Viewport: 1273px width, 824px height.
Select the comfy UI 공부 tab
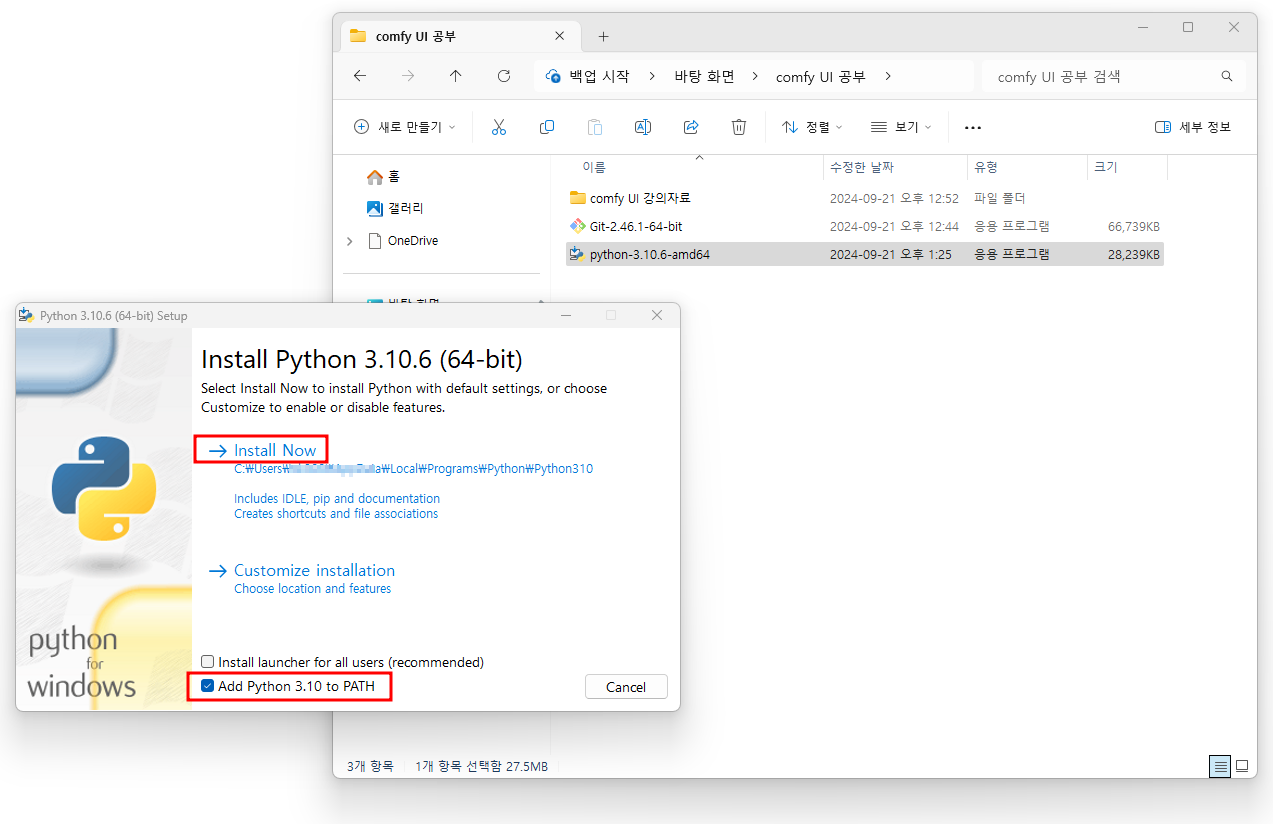[461, 37]
